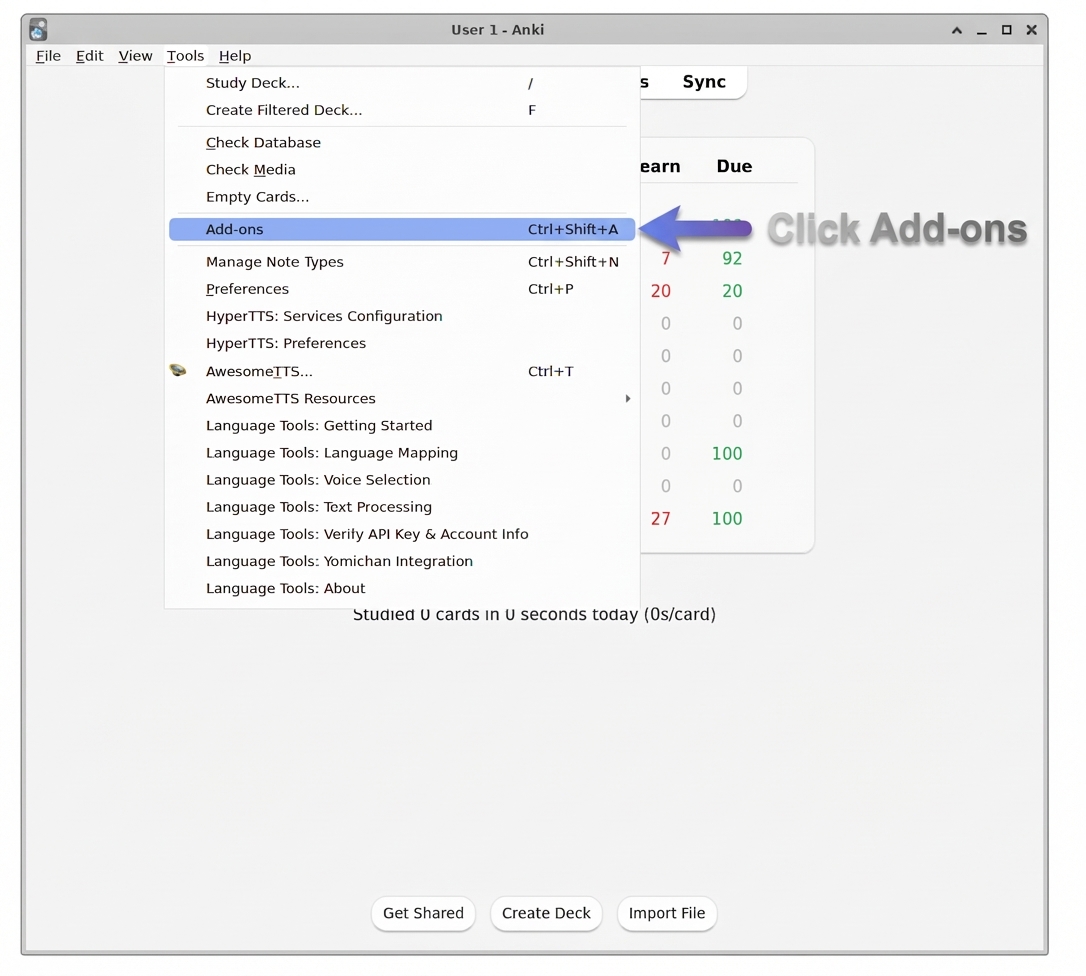This screenshot has width=1086, height=976.
Task: Open Anki Preferences from the menu
Action: tap(247, 288)
